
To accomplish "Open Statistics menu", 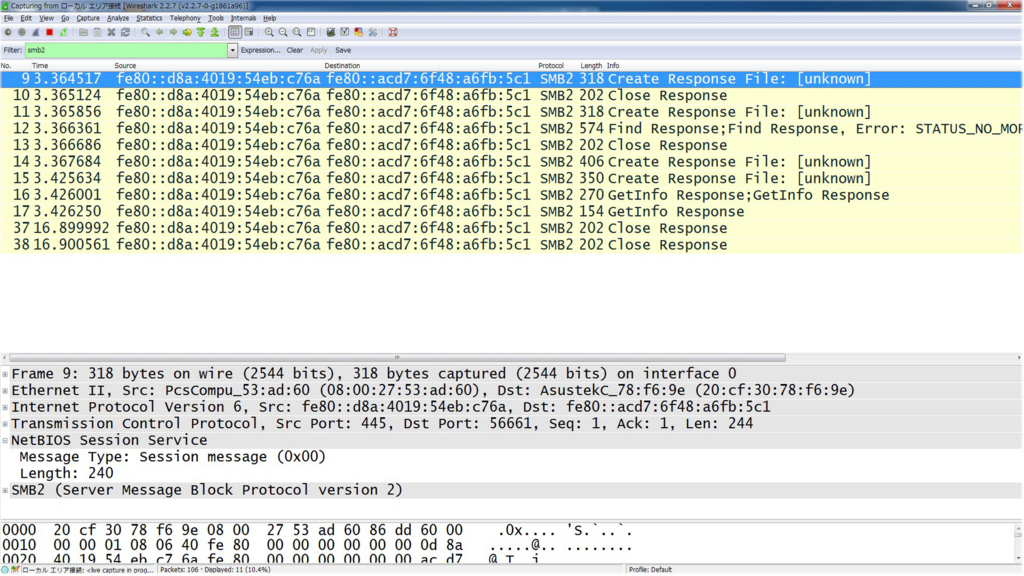I will coord(149,18).
